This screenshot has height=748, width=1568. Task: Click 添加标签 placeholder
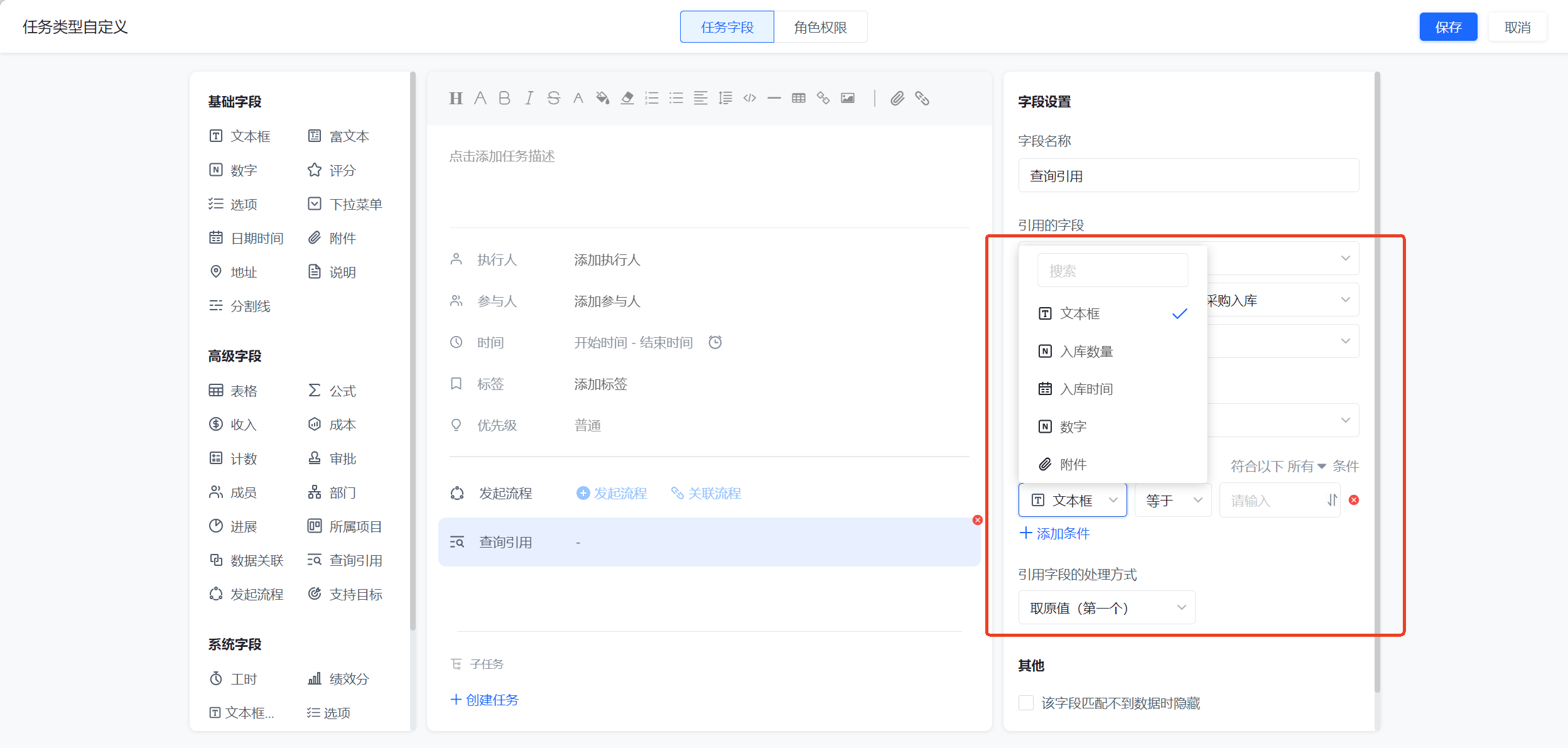click(600, 384)
